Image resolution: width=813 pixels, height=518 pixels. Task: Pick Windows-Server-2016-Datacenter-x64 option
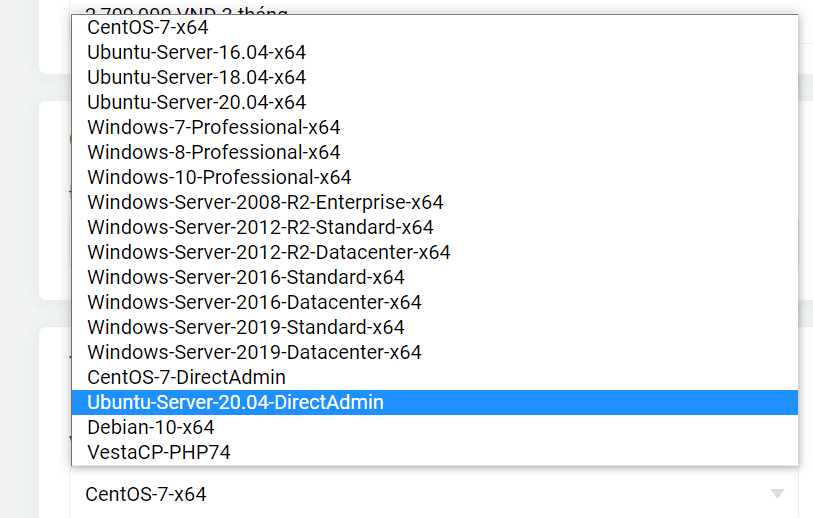[254, 302]
